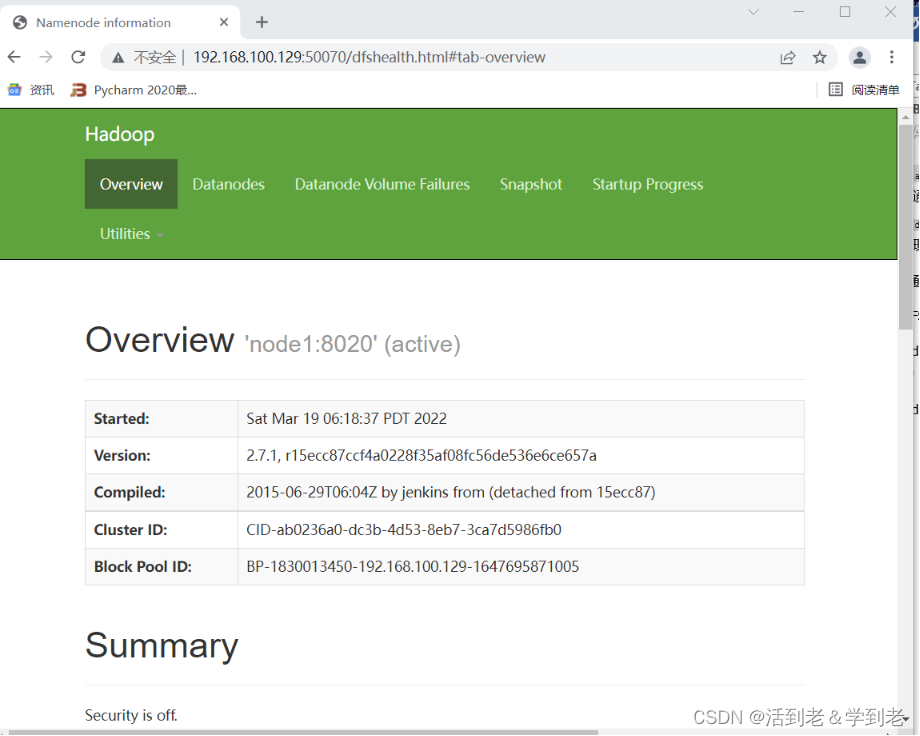The width and height of the screenshot is (920, 736).
Task: Click the horizontal scrollbar at bottom
Action: tap(302, 732)
